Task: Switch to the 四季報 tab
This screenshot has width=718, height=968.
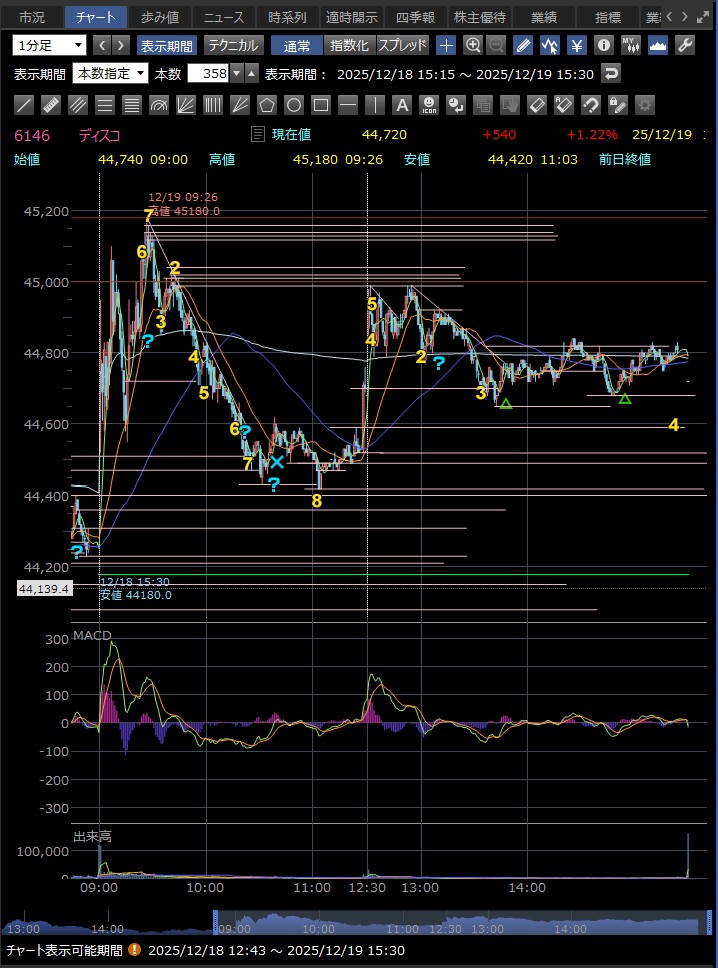Action: [x=415, y=17]
